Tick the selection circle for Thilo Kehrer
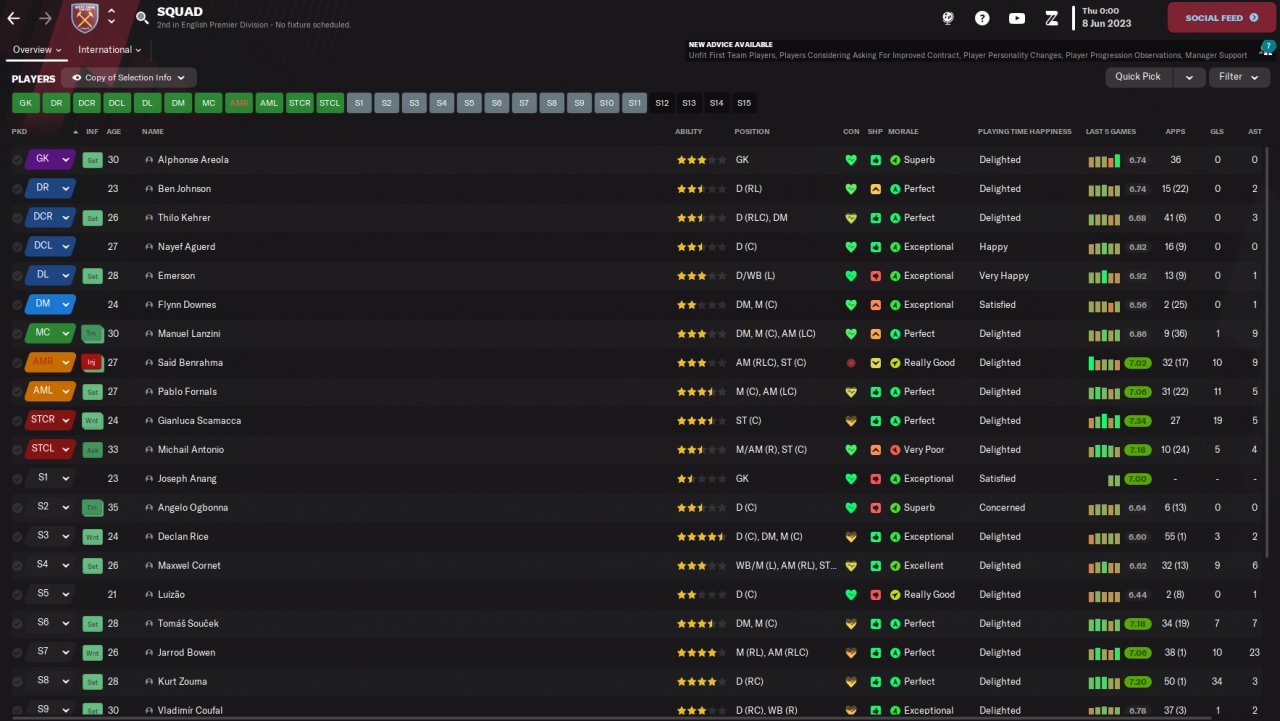 point(17,218)
